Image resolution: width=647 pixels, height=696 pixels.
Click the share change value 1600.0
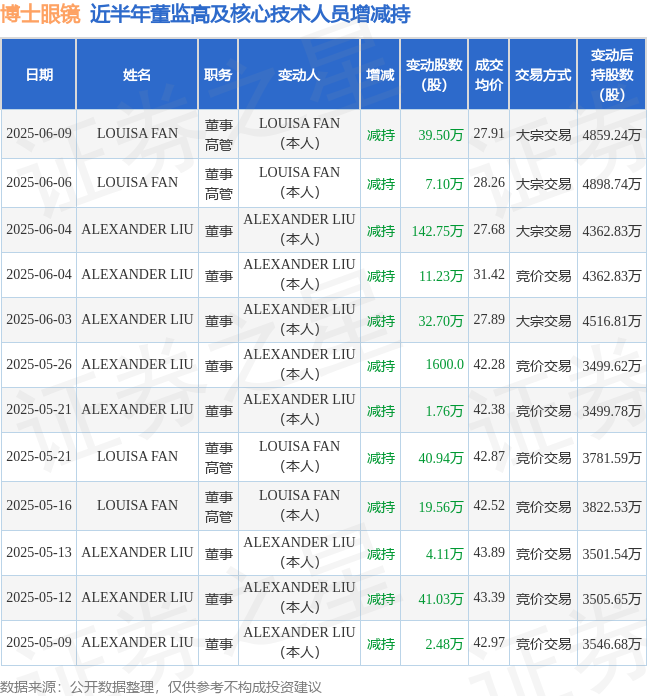pos(445,364)
